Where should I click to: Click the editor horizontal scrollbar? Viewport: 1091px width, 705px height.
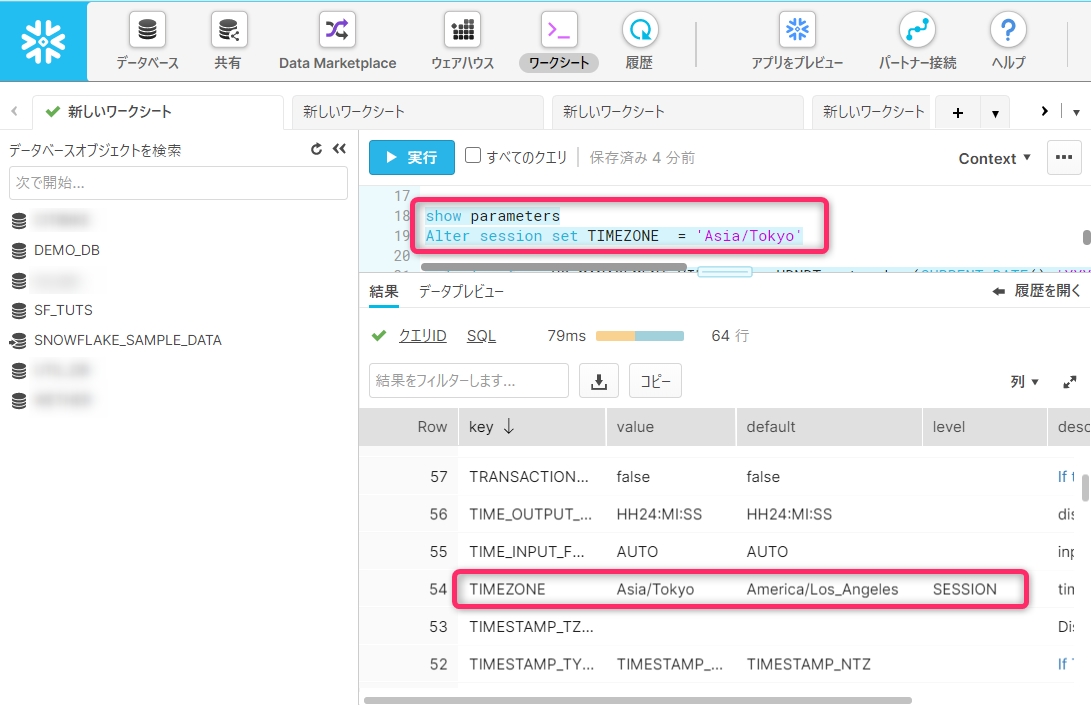(x=554, y=267)
